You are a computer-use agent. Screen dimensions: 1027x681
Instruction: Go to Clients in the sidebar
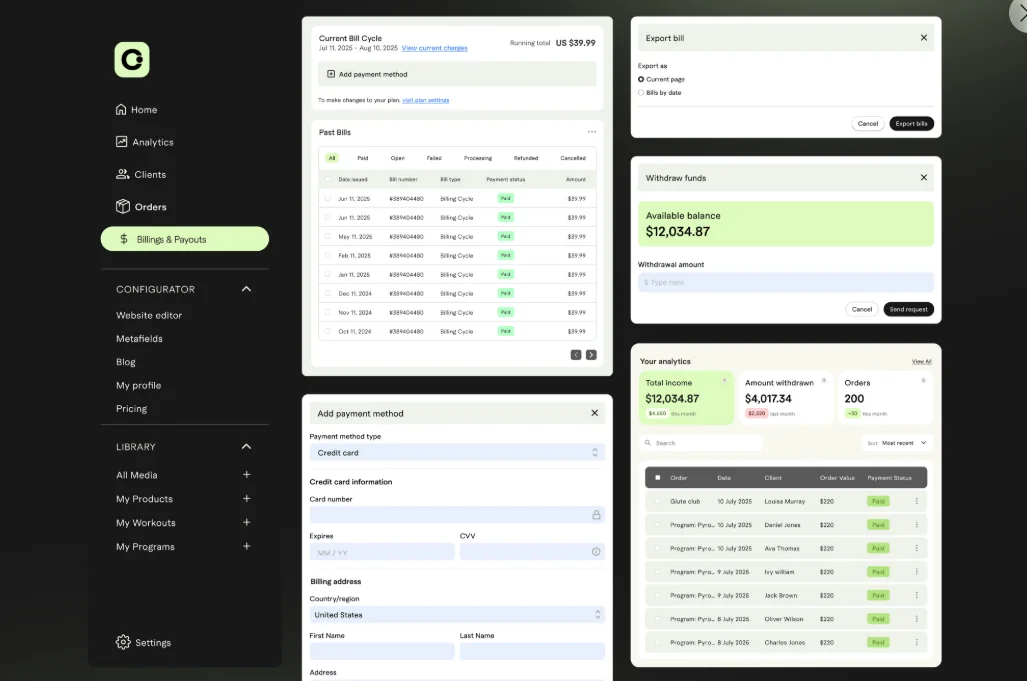(141, 174)
